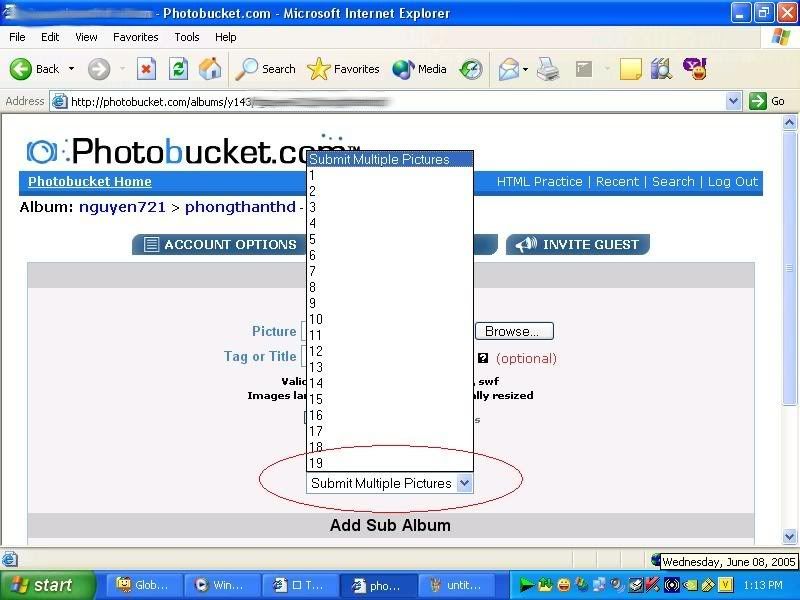
Task: Choose 5 in the pictures list
Action: [390, 239]
